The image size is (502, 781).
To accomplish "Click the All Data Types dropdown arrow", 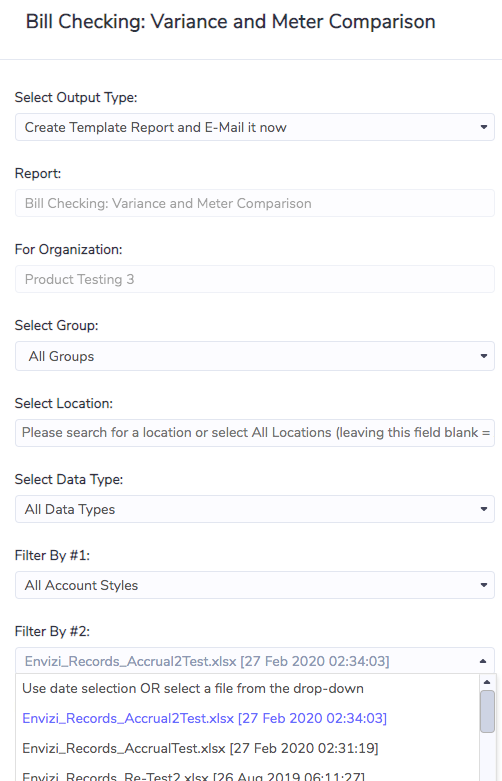I will pos(483,509).
